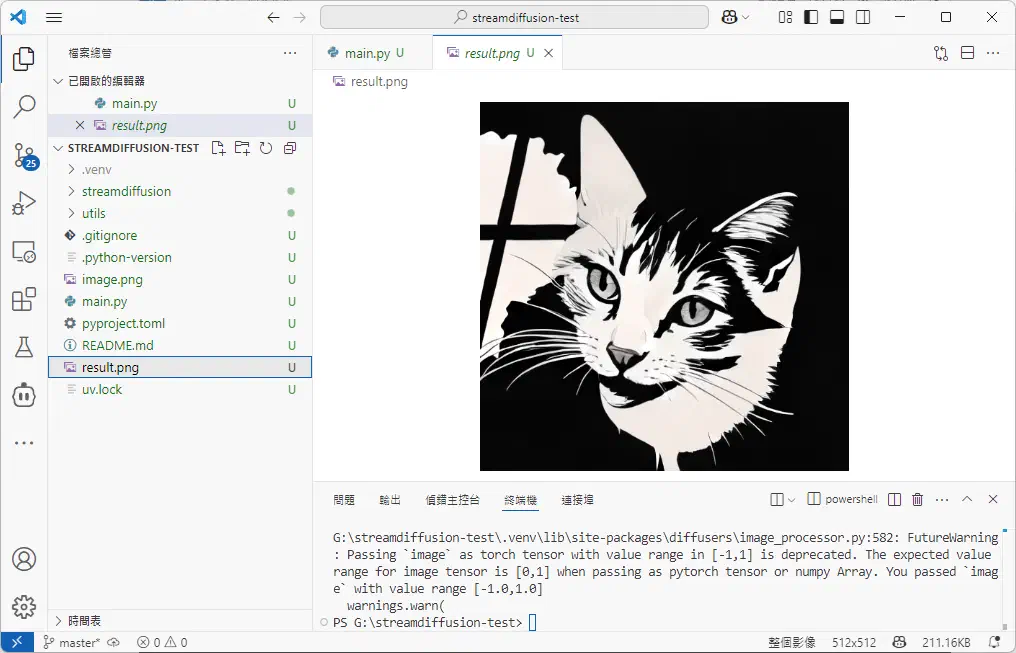Create a new file in the explorer

[x=218, y=147]
